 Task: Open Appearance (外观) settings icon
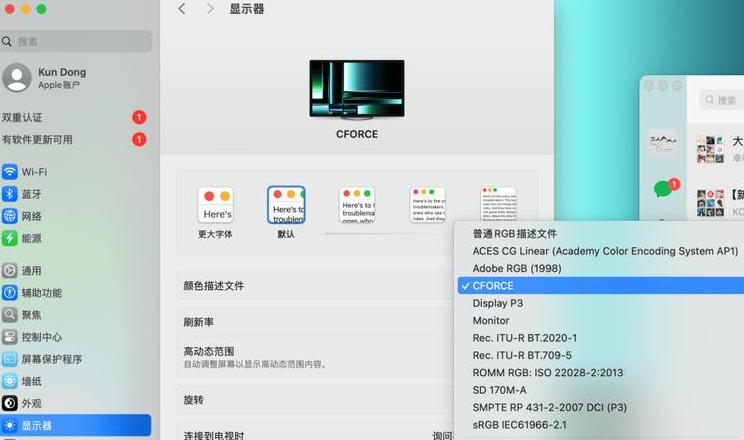pyautogui.click(x=10, y=403)
